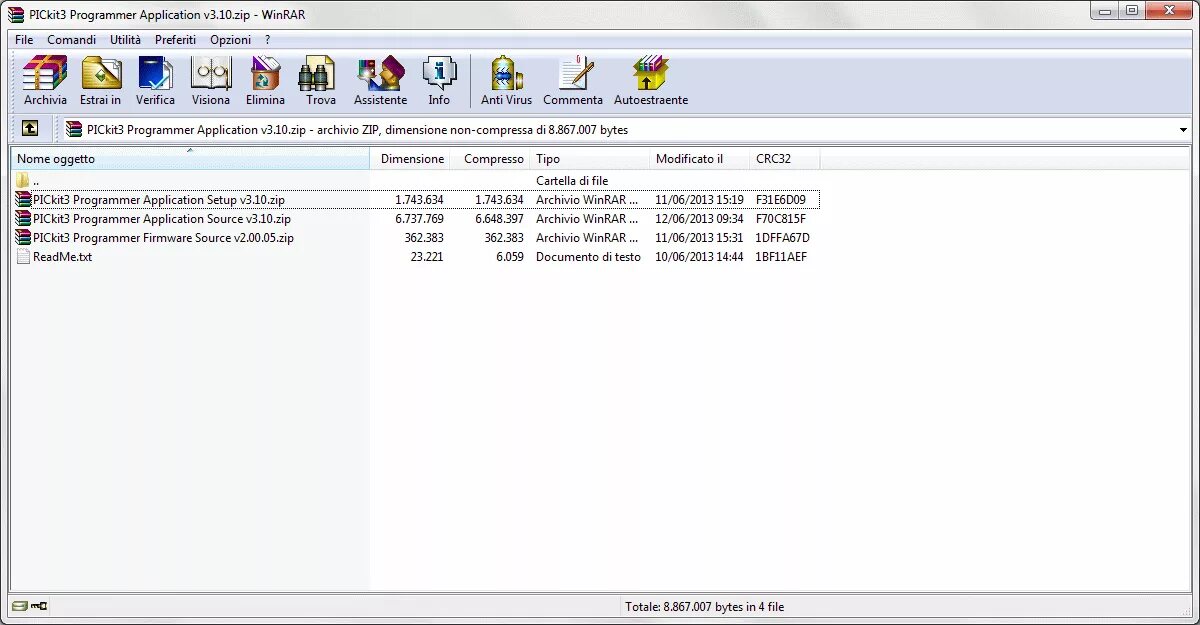Open the File menu
The width and height of the screenshot is (1200, 625).
(x=24, y=39)
